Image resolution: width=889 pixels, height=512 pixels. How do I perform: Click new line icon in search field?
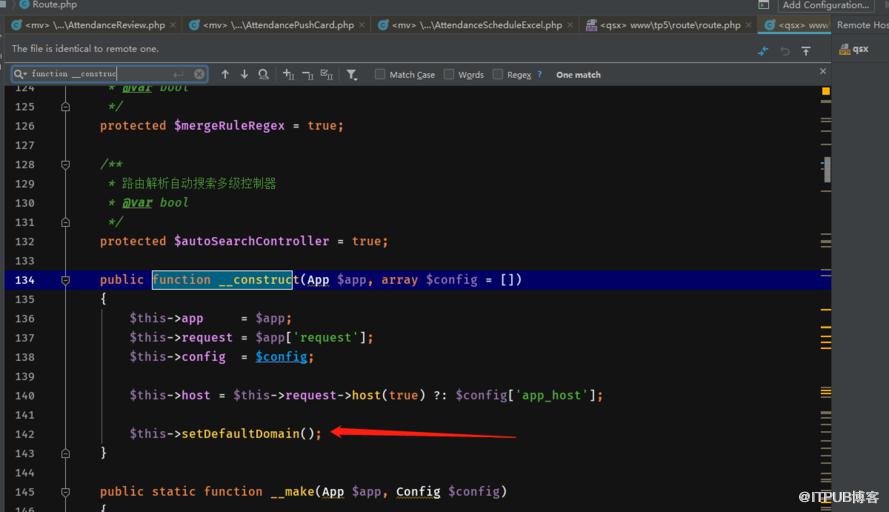pos(178,74)
